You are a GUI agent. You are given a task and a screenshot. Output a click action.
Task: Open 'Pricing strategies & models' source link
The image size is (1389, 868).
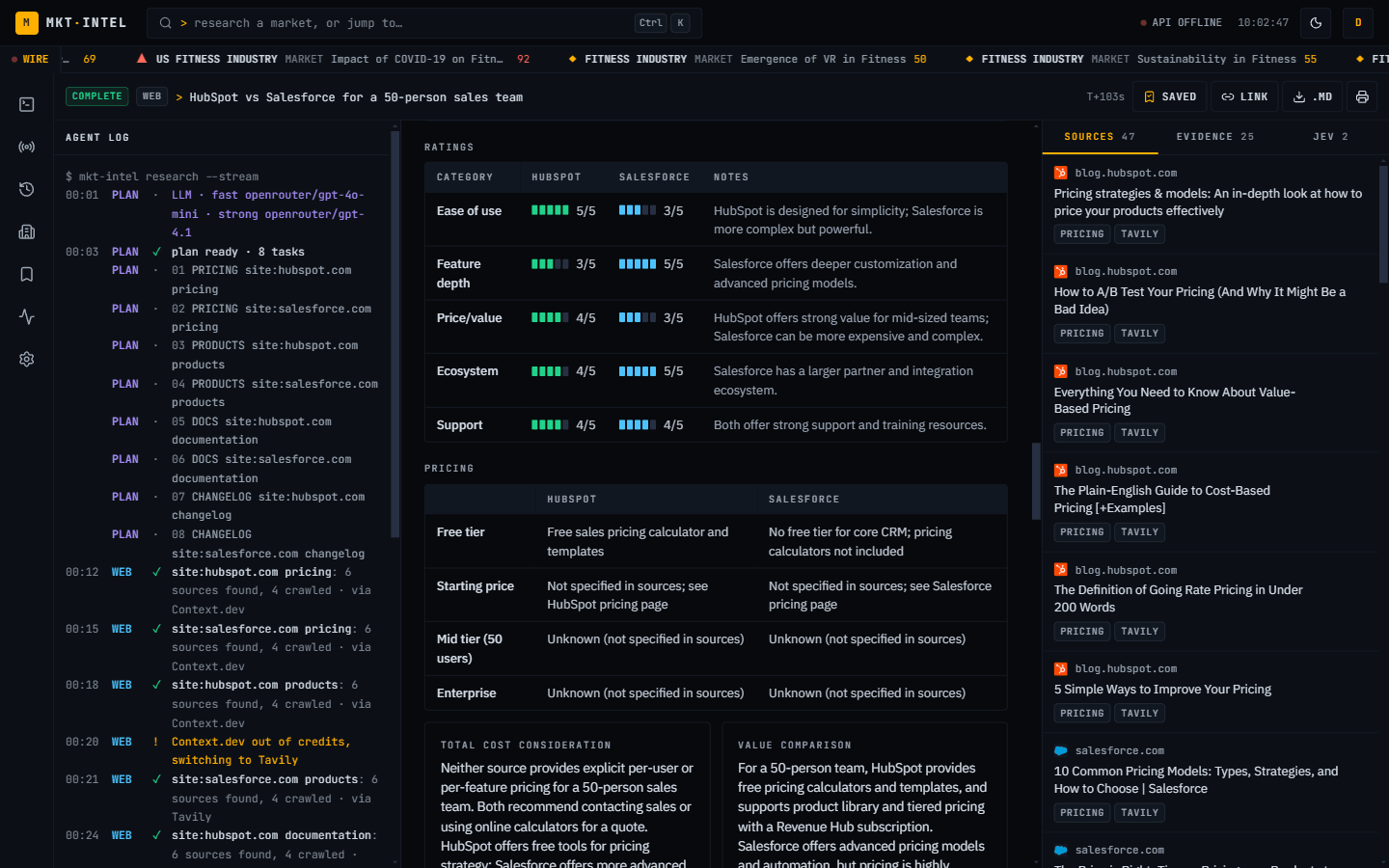(x=1208, y=203)
